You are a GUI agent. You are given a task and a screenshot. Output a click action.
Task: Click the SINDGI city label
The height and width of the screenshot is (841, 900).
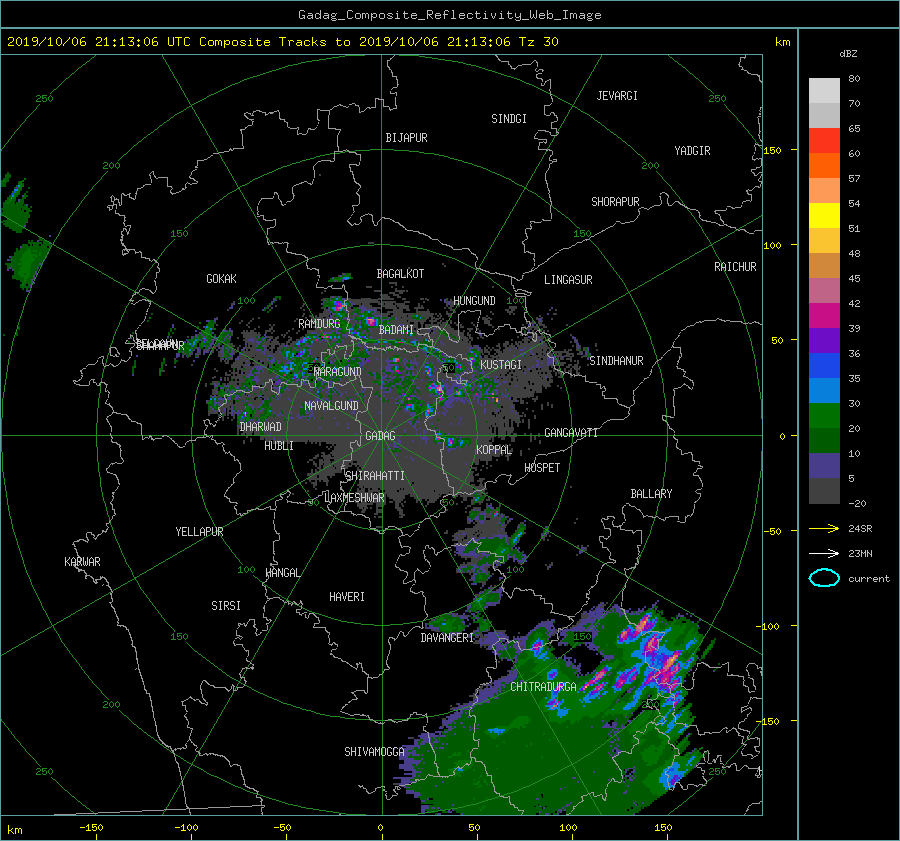509,119
